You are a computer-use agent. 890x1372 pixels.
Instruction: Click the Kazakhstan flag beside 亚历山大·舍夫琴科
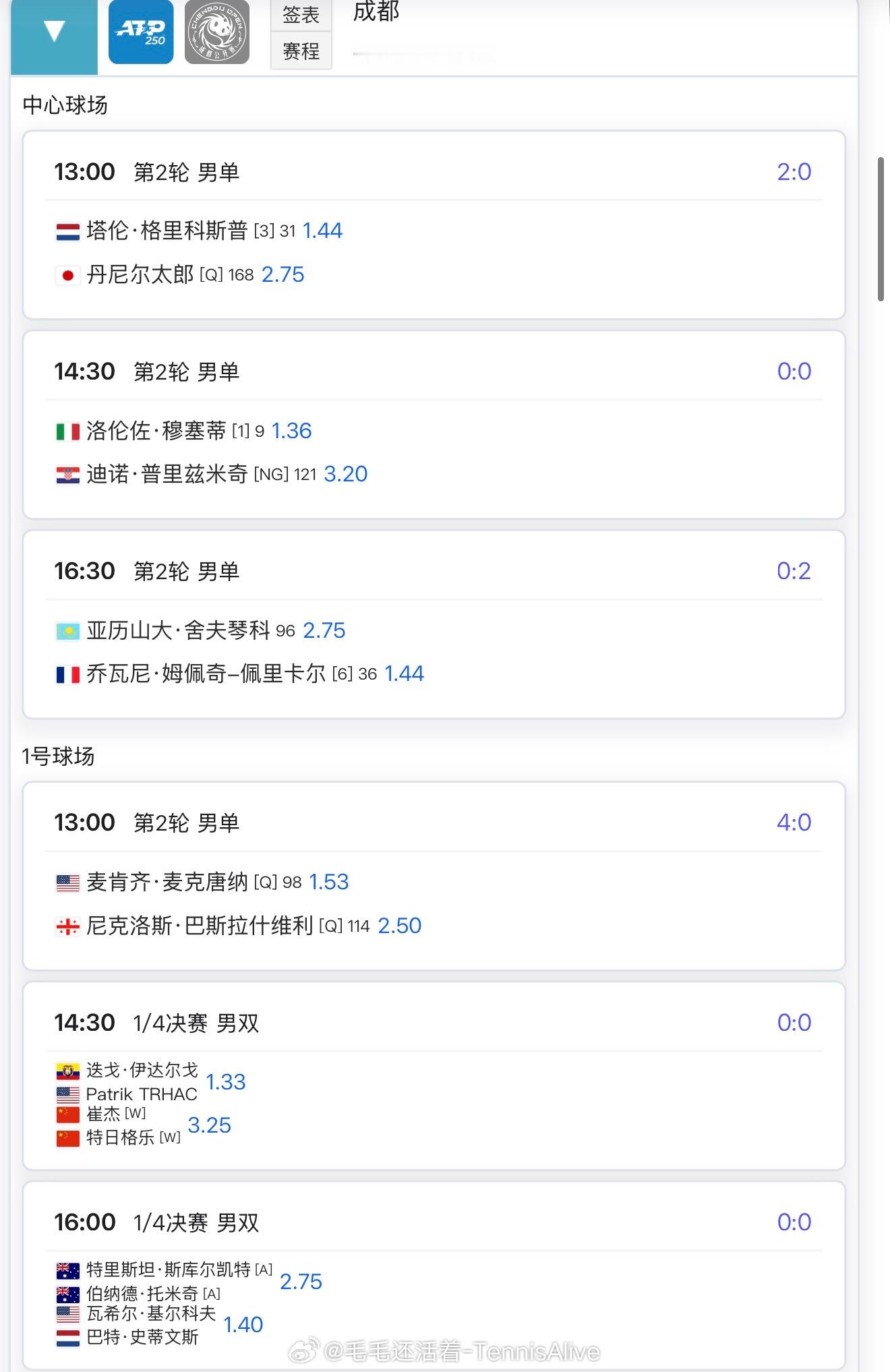pyautogui.click(x=67, y=631)
